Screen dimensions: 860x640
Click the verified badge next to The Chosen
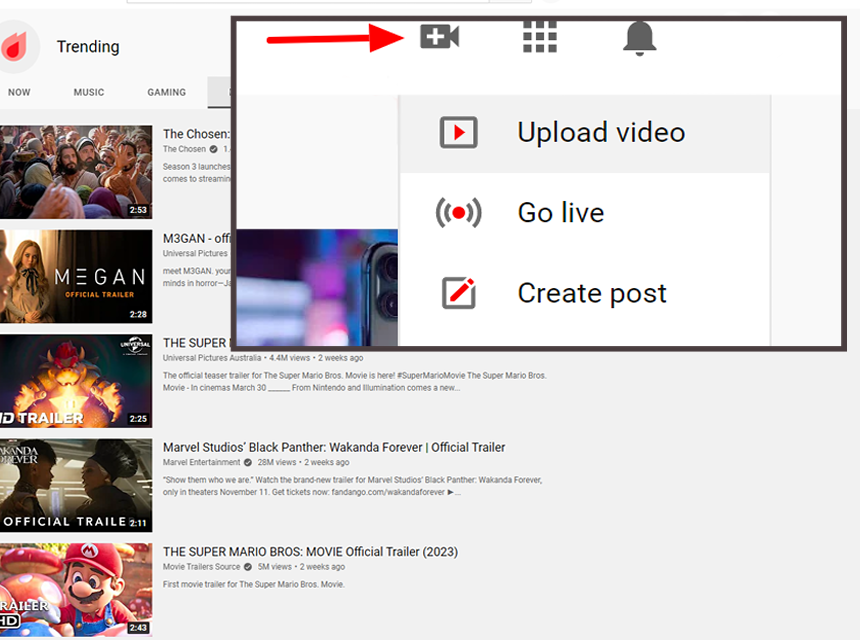[213, 149]
